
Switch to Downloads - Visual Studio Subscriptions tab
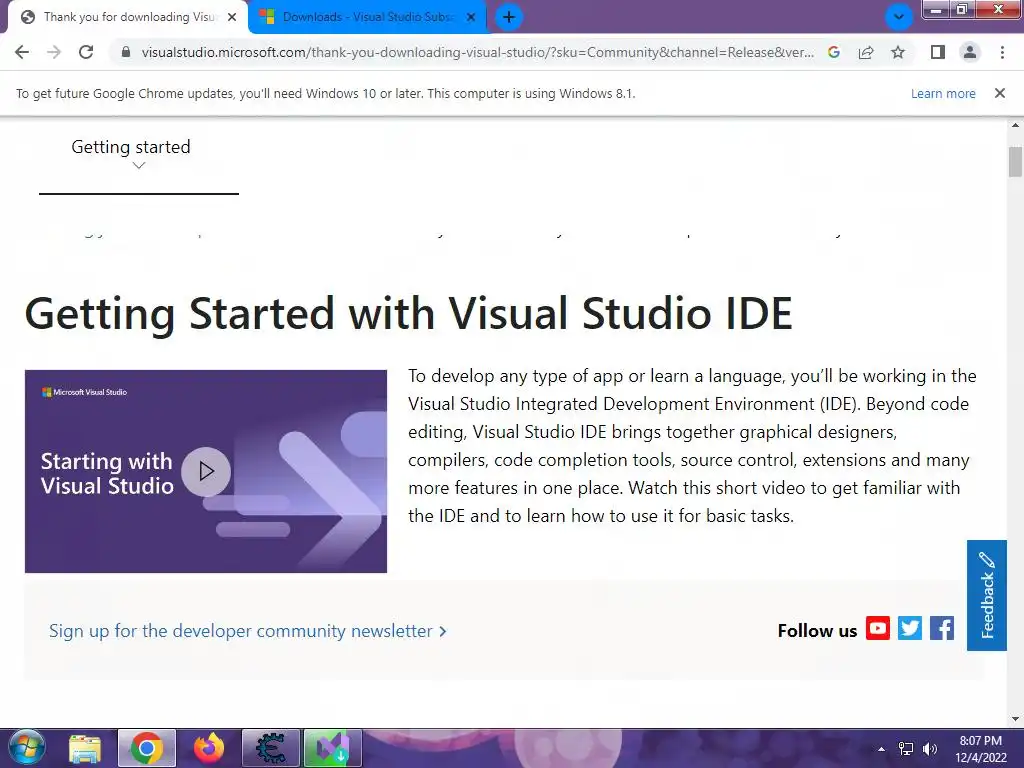pyautogui.click(x=368, y=17)
